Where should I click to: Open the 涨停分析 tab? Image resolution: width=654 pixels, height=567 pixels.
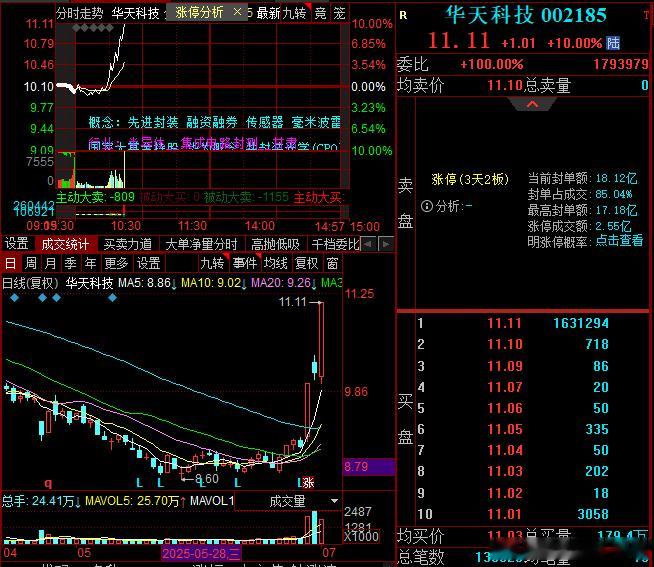pos(199,12)
